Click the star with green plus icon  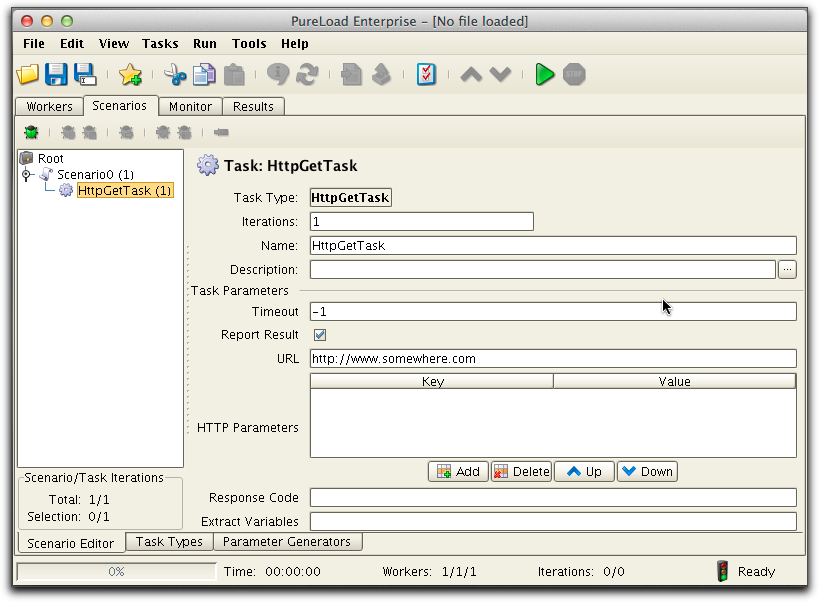click(130, 74)
